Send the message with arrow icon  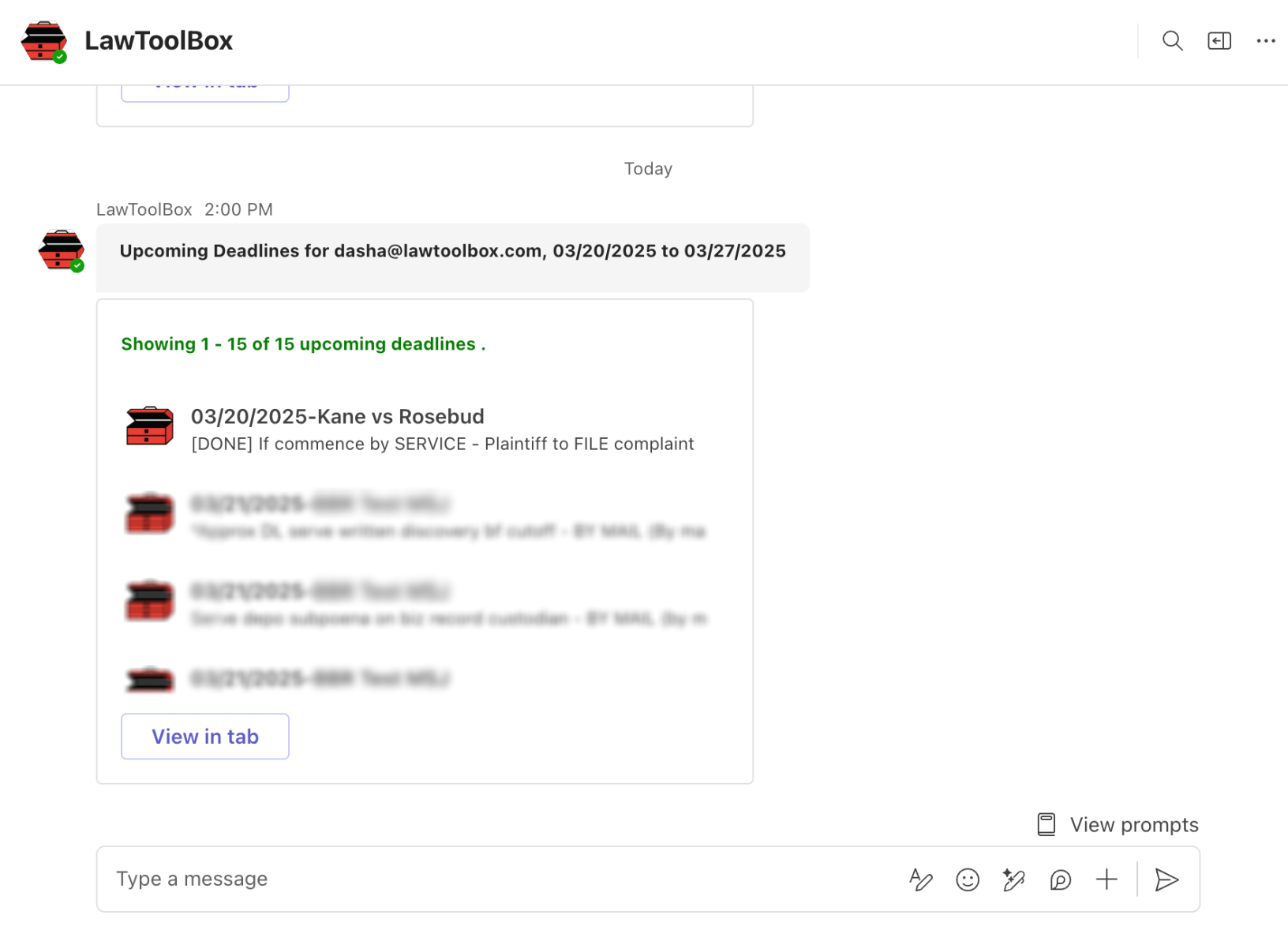coord(1166,879)
